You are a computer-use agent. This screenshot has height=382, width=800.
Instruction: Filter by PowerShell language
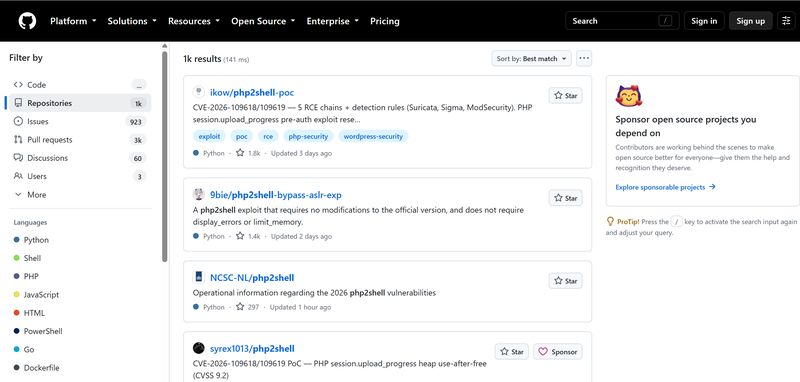click(80, 331)
